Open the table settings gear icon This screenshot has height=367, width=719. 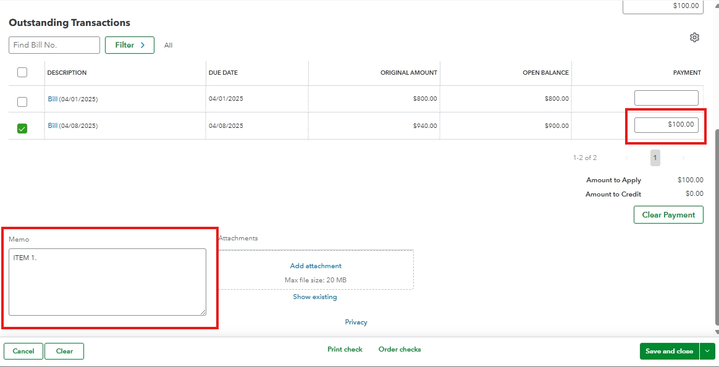(694, 38)
